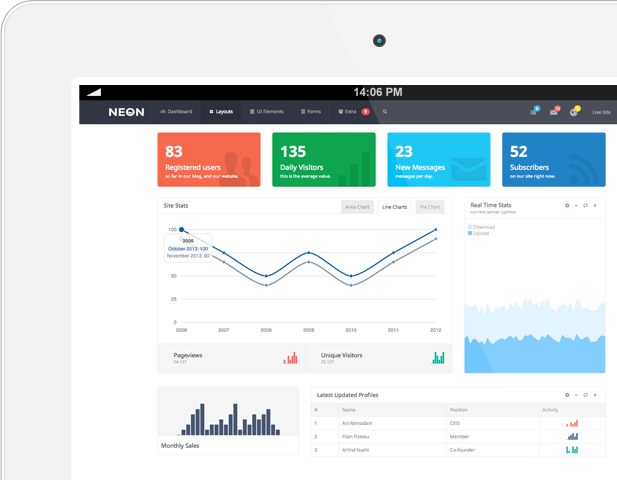The width and height of the screenshot is (617, 480).
Task: Open the Extra menu item
Action: pyautogui.click(x=347, y=112)
